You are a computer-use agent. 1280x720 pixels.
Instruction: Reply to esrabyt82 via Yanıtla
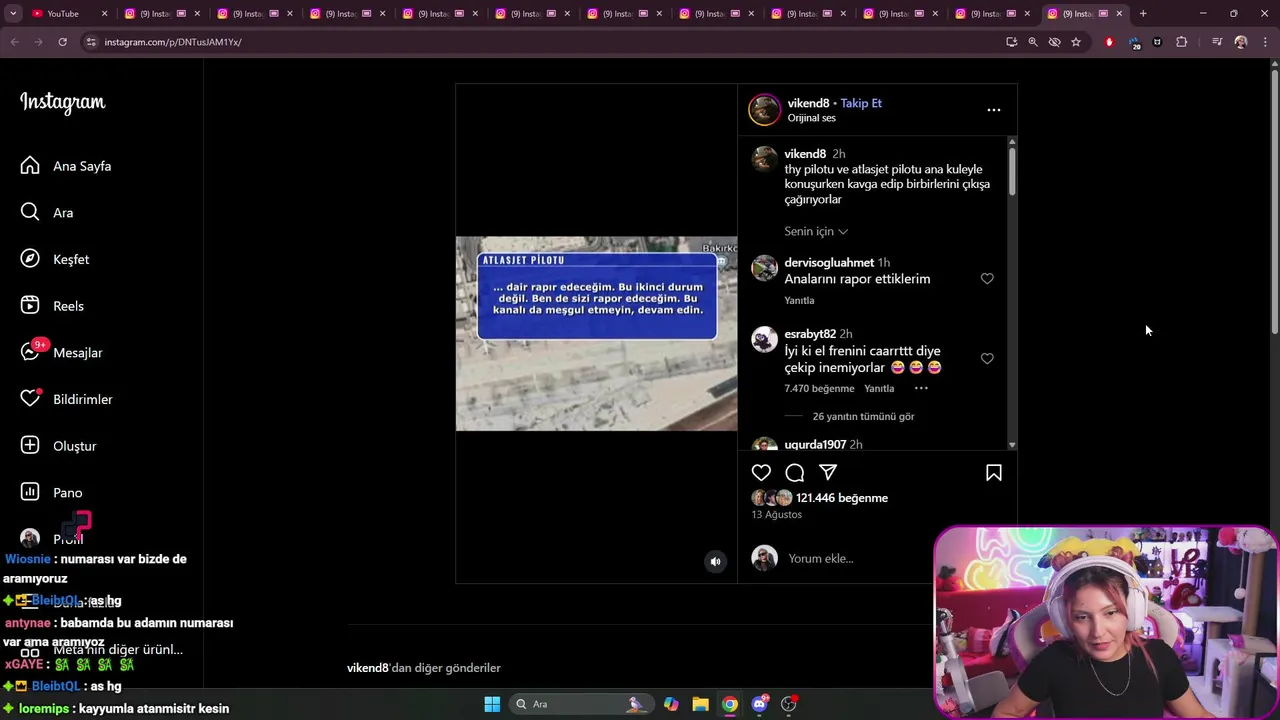[879, 388]
